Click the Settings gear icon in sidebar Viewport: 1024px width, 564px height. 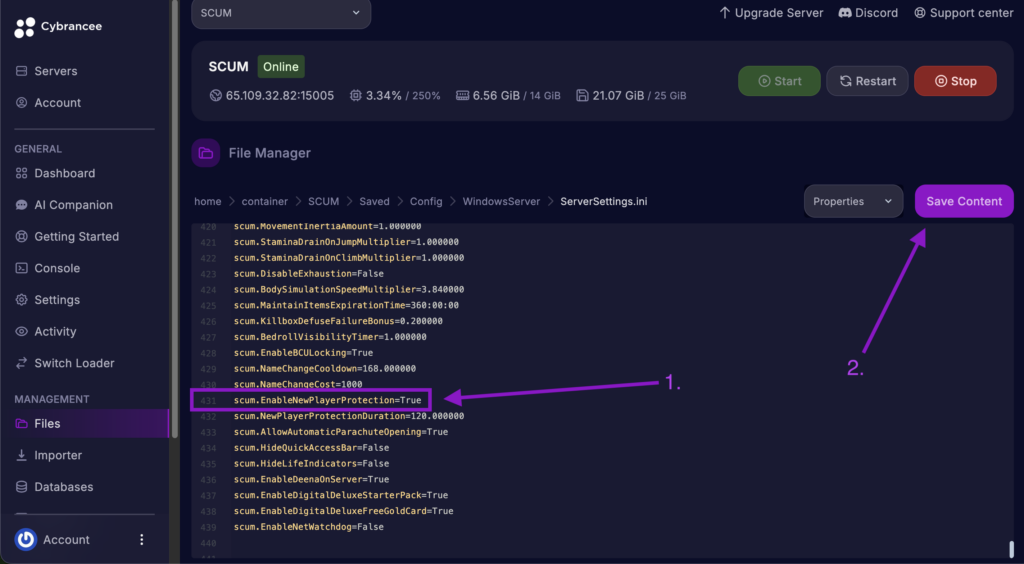(22, 300)
